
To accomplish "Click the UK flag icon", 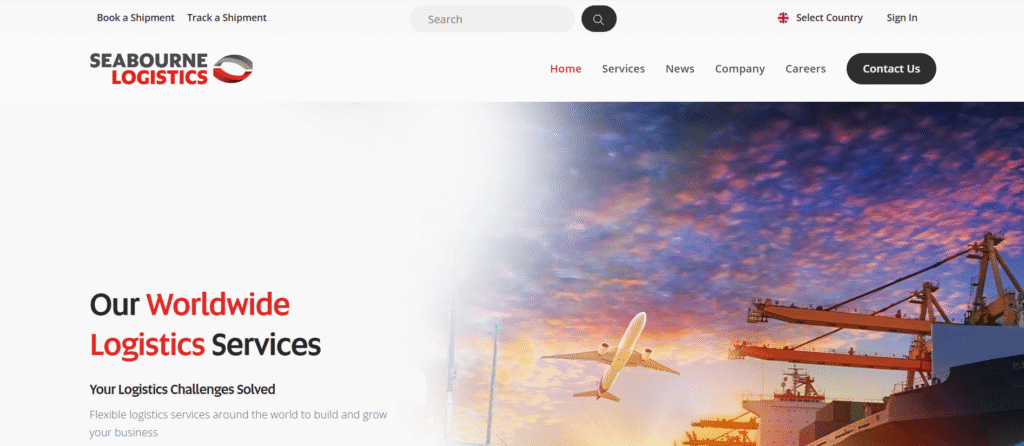I will [783, 18].
